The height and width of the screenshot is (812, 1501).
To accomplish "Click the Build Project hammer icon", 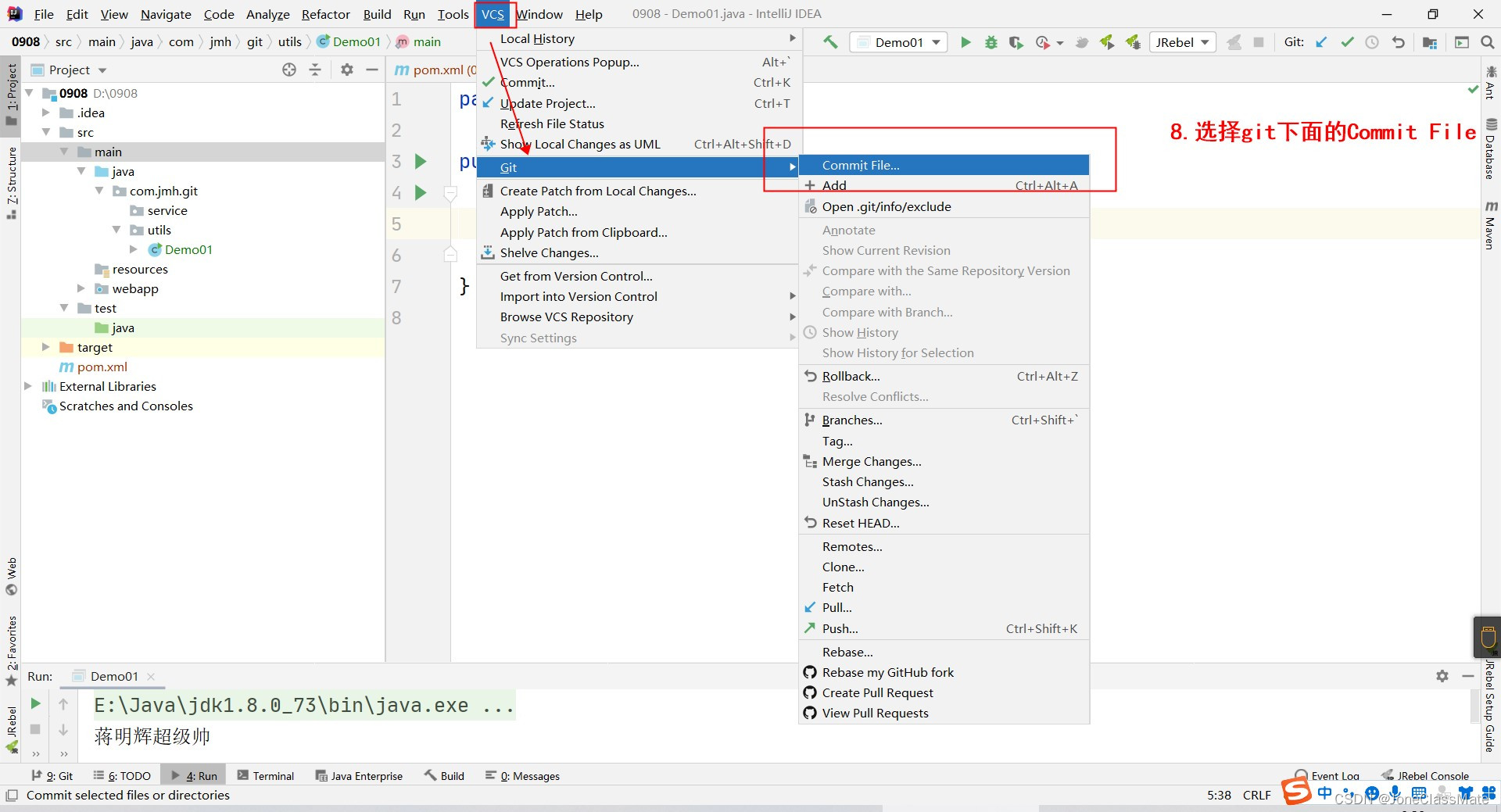I will pos(830,42).
